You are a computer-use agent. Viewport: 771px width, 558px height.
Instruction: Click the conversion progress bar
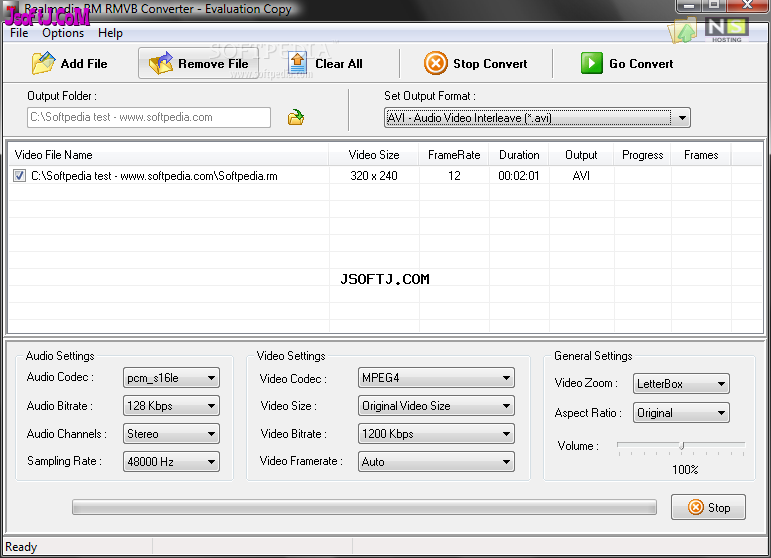click(x=364, y=507)
